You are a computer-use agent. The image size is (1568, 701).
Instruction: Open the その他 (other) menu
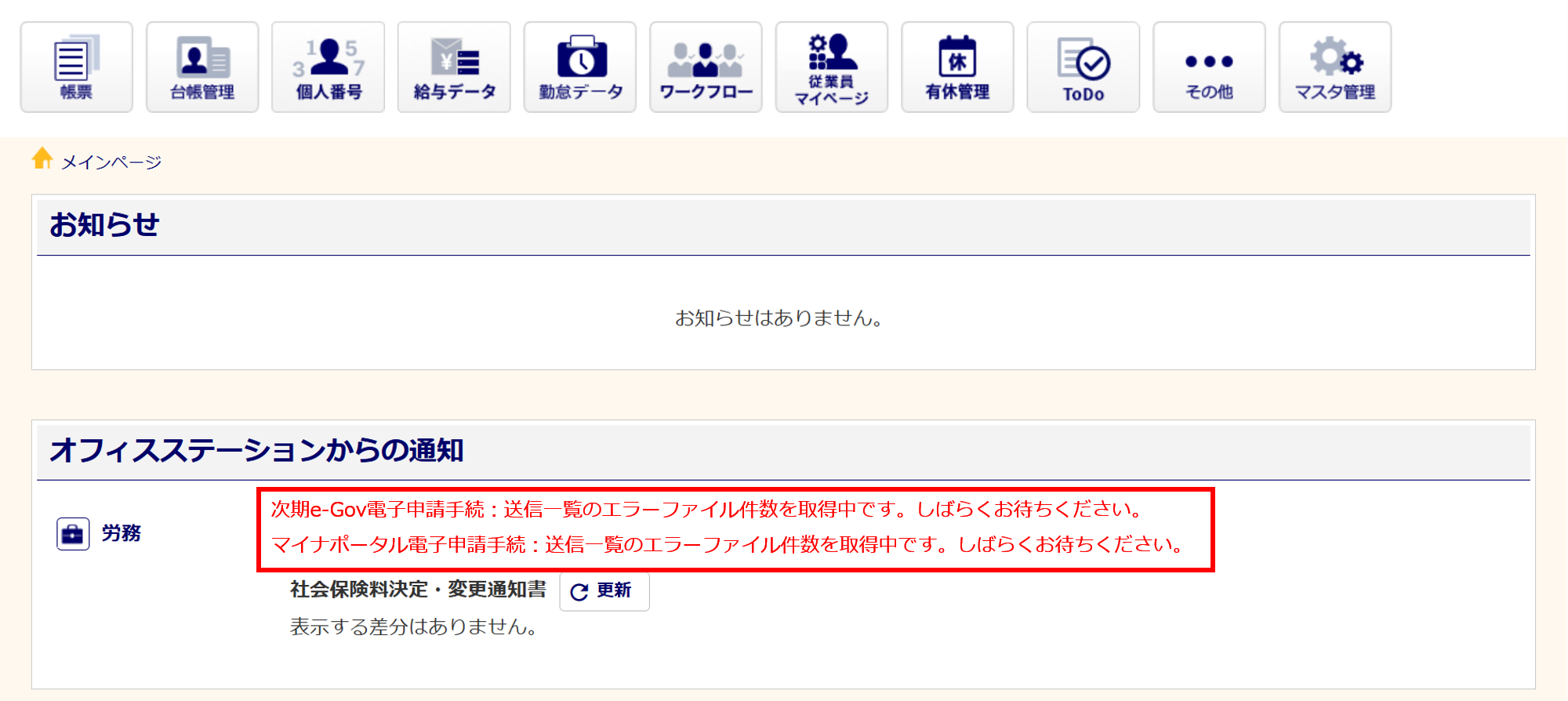pyautogui.click(x=1209, y=67)
